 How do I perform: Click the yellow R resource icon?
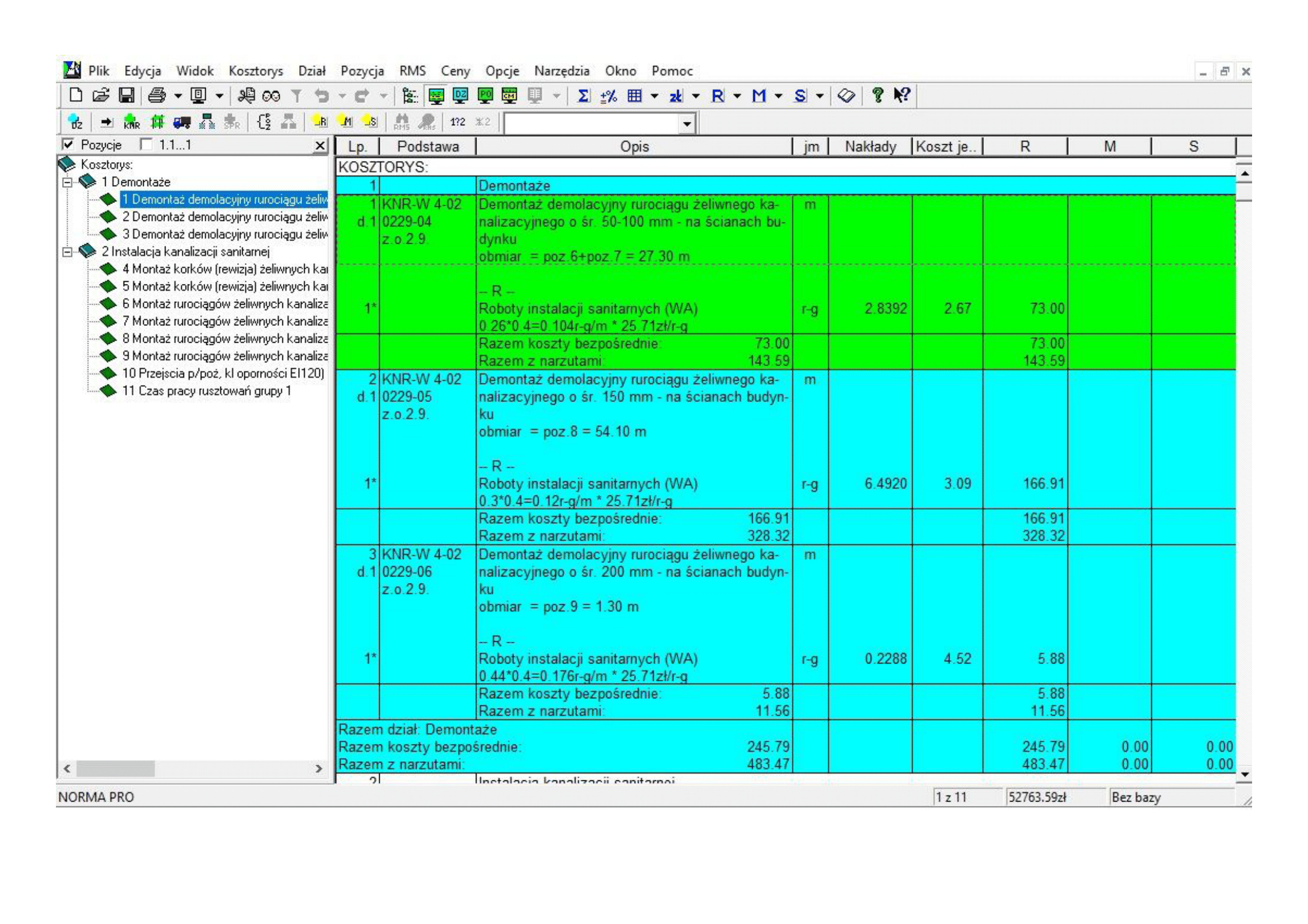(x=320, y=121)
